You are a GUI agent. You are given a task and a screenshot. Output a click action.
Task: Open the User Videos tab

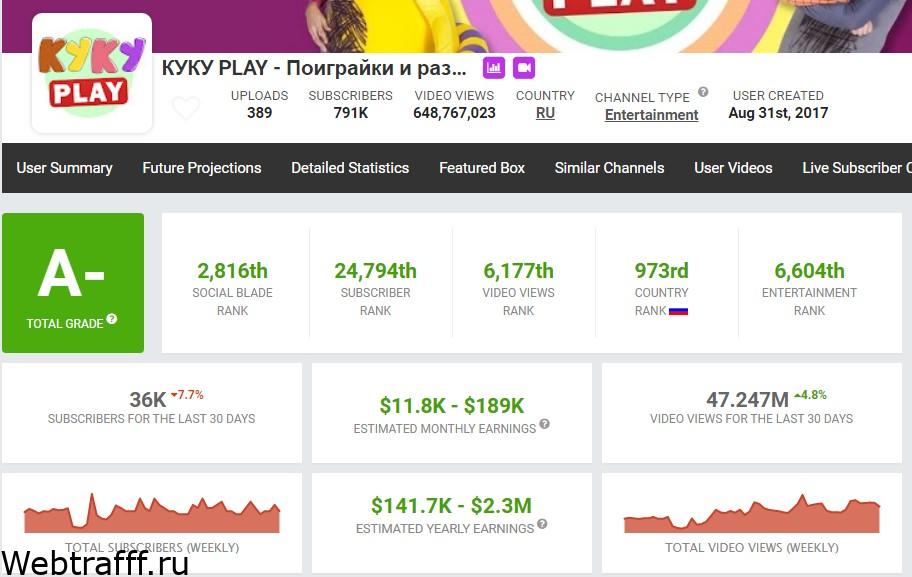point(733,168)
